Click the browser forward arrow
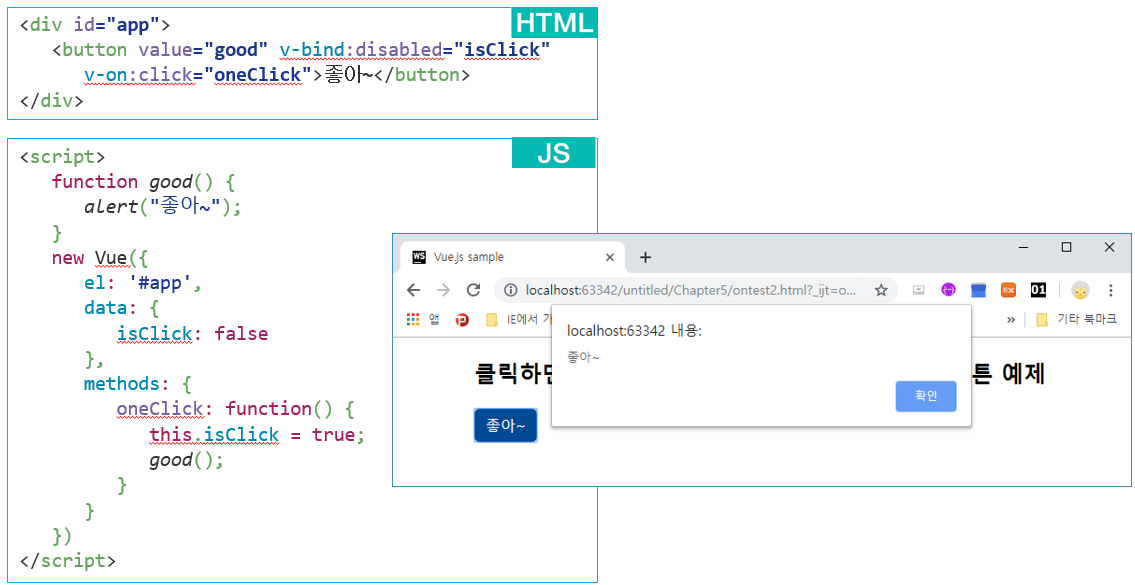The image size is (1135, 585). (x=443, y=290)
